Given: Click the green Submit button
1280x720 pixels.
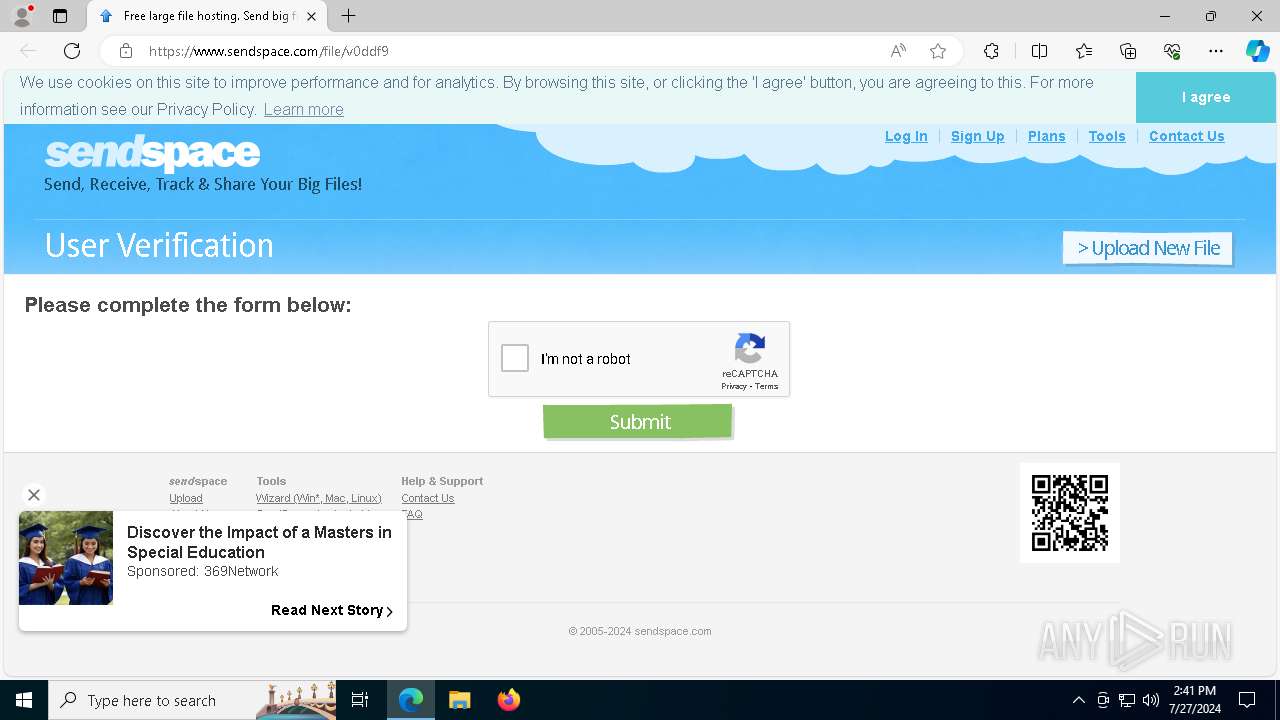Looking at the screenshot, I should (638, 421).
